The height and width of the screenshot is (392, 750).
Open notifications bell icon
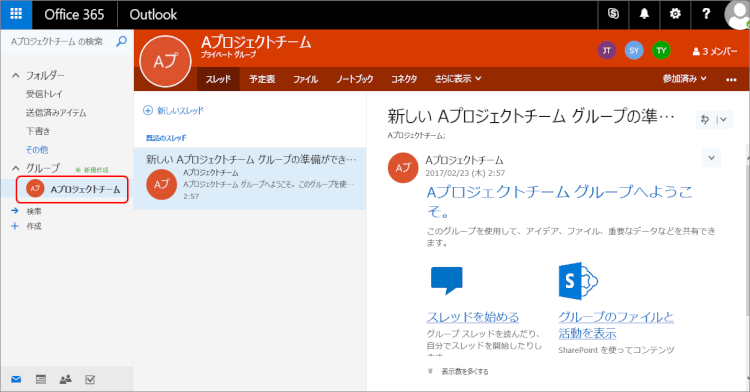point(644,14)
